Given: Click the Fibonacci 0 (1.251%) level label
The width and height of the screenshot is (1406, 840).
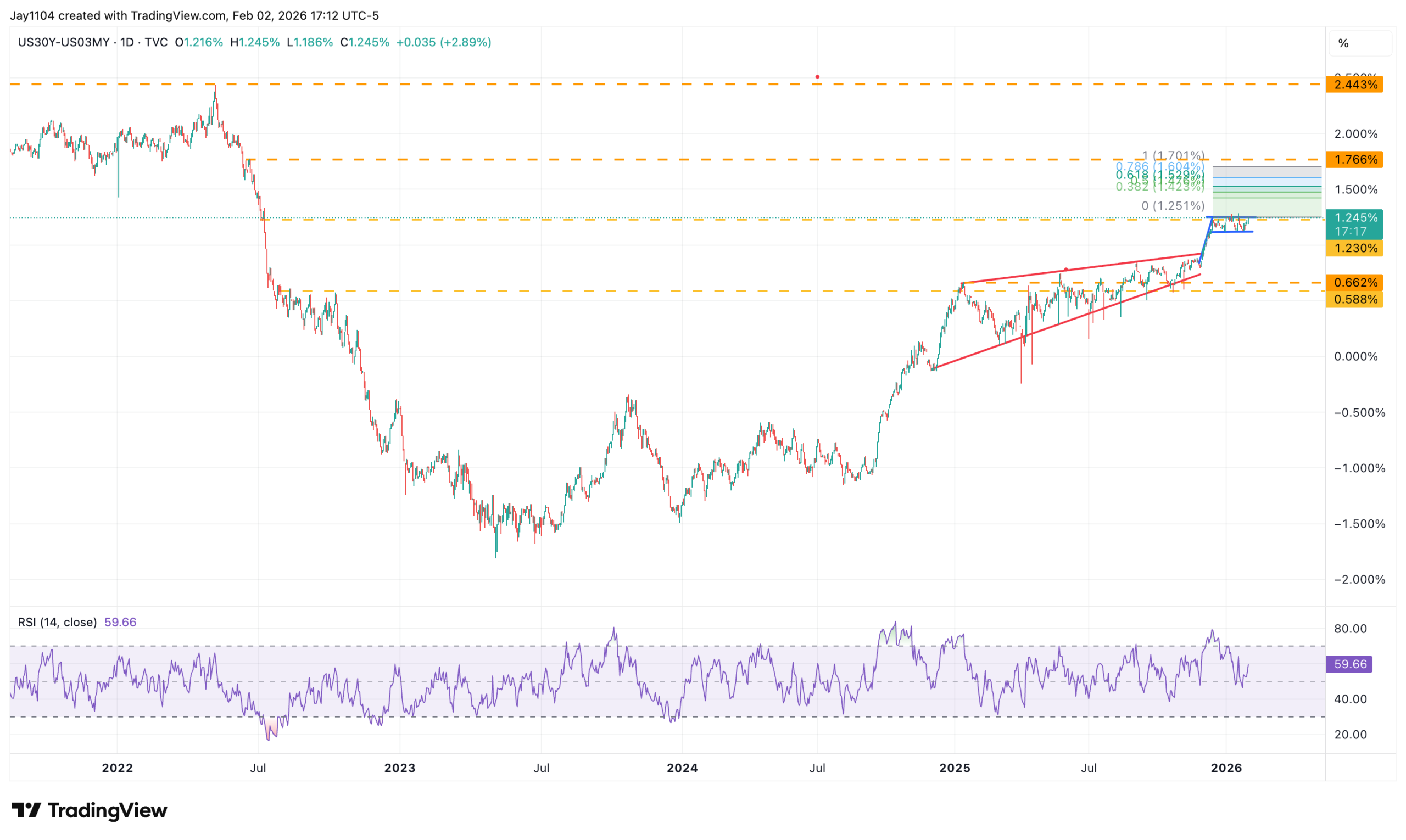Looking at the screenshot, I should pyautogui.click(x=1172, y=205).
